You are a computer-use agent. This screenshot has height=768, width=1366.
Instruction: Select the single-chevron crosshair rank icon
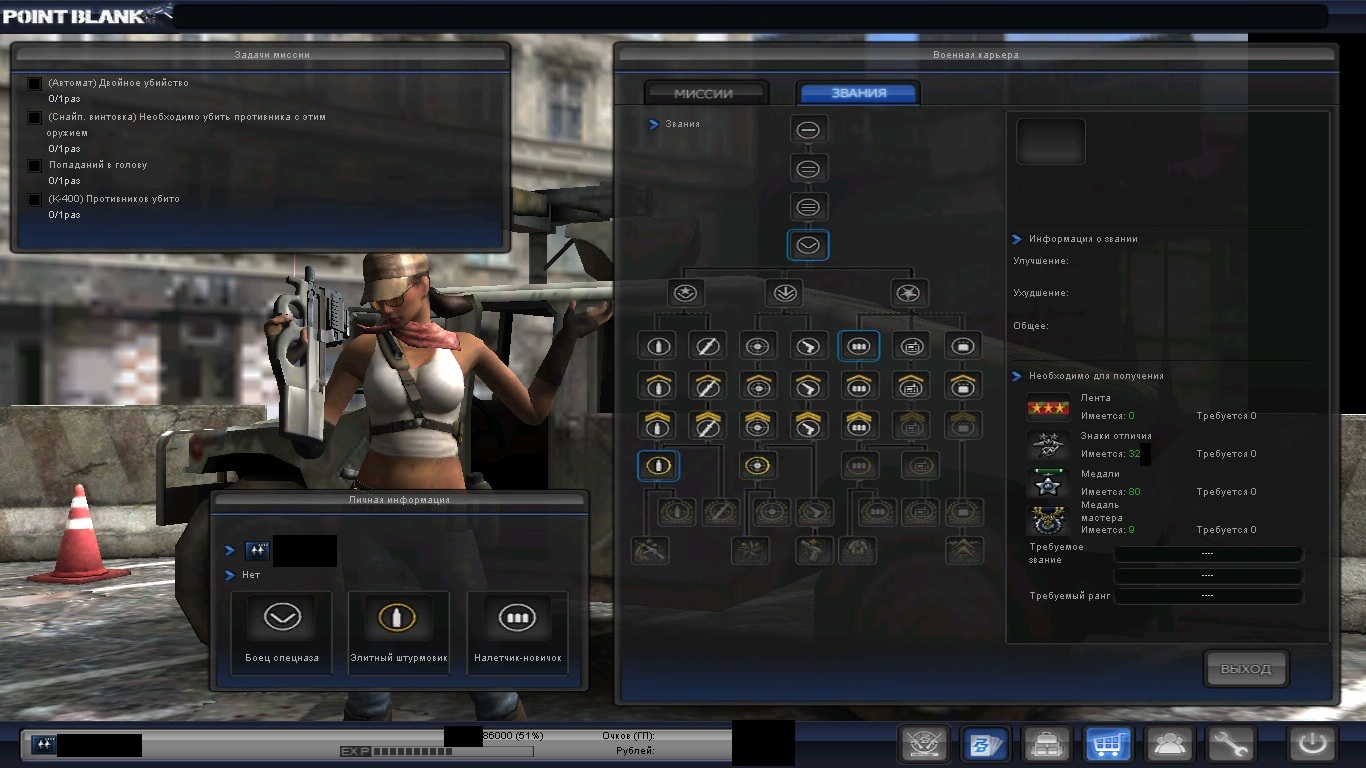[758, 385]
